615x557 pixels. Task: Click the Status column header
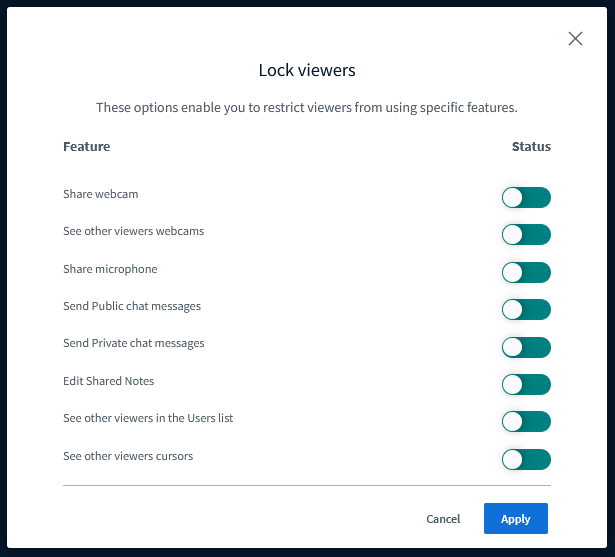[531, 147]
